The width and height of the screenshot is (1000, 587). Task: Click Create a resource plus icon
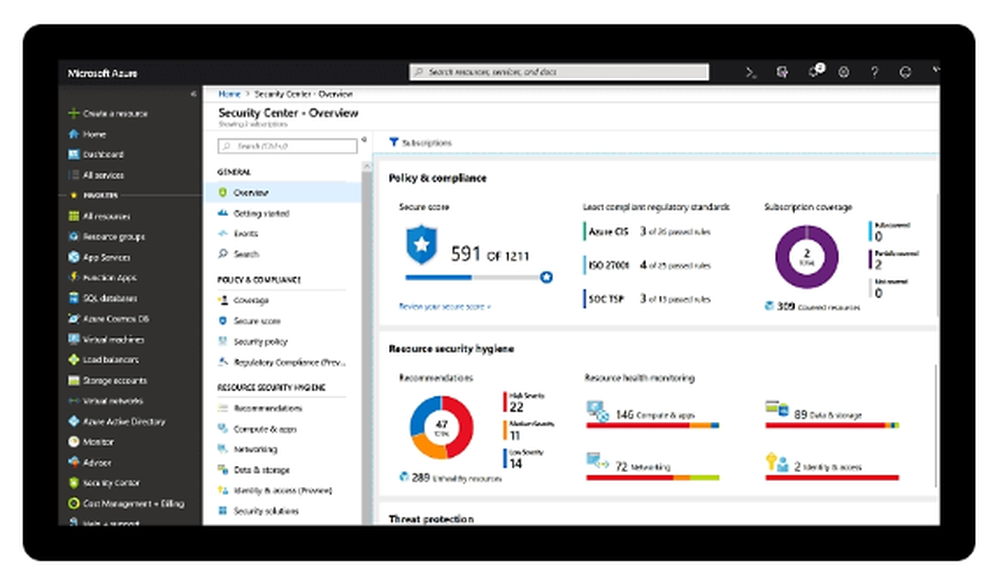pos(73,113)
